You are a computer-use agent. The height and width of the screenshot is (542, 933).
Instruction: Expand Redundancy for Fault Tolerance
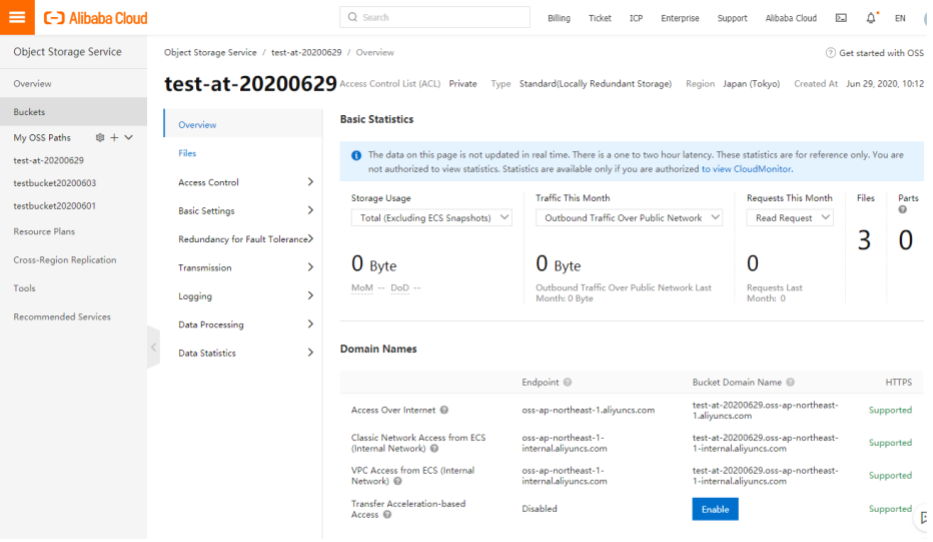245,239
